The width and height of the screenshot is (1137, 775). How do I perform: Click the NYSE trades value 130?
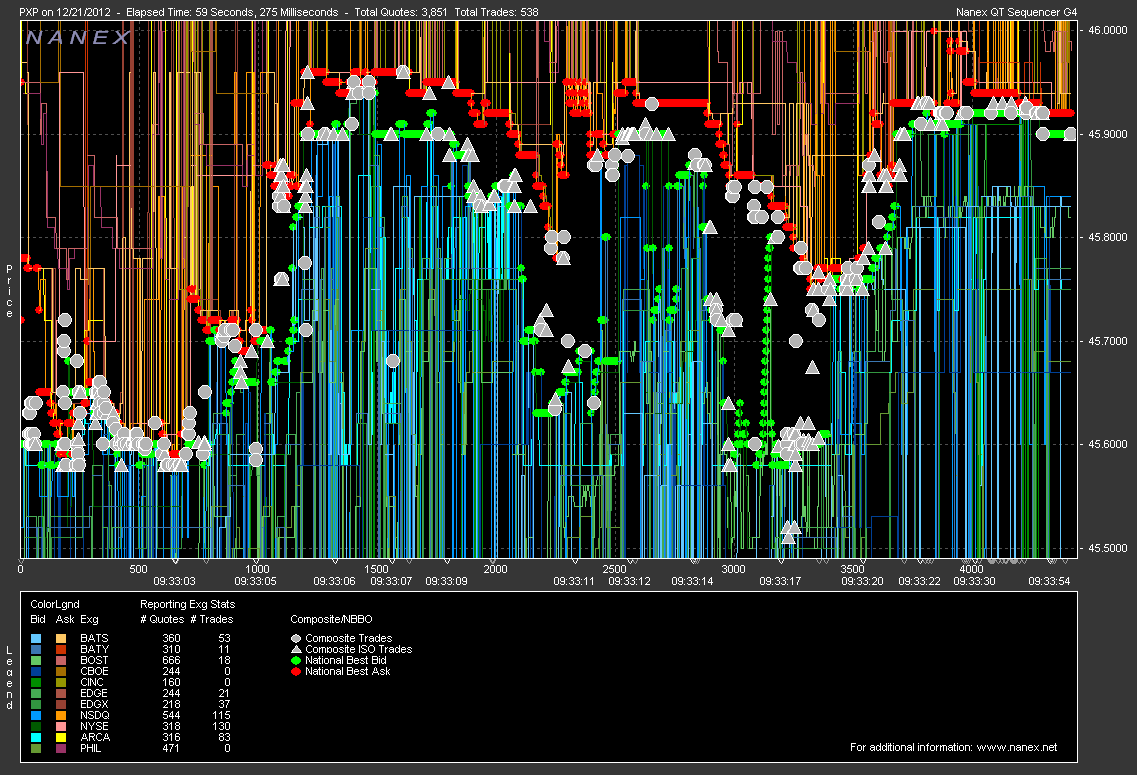221,726
